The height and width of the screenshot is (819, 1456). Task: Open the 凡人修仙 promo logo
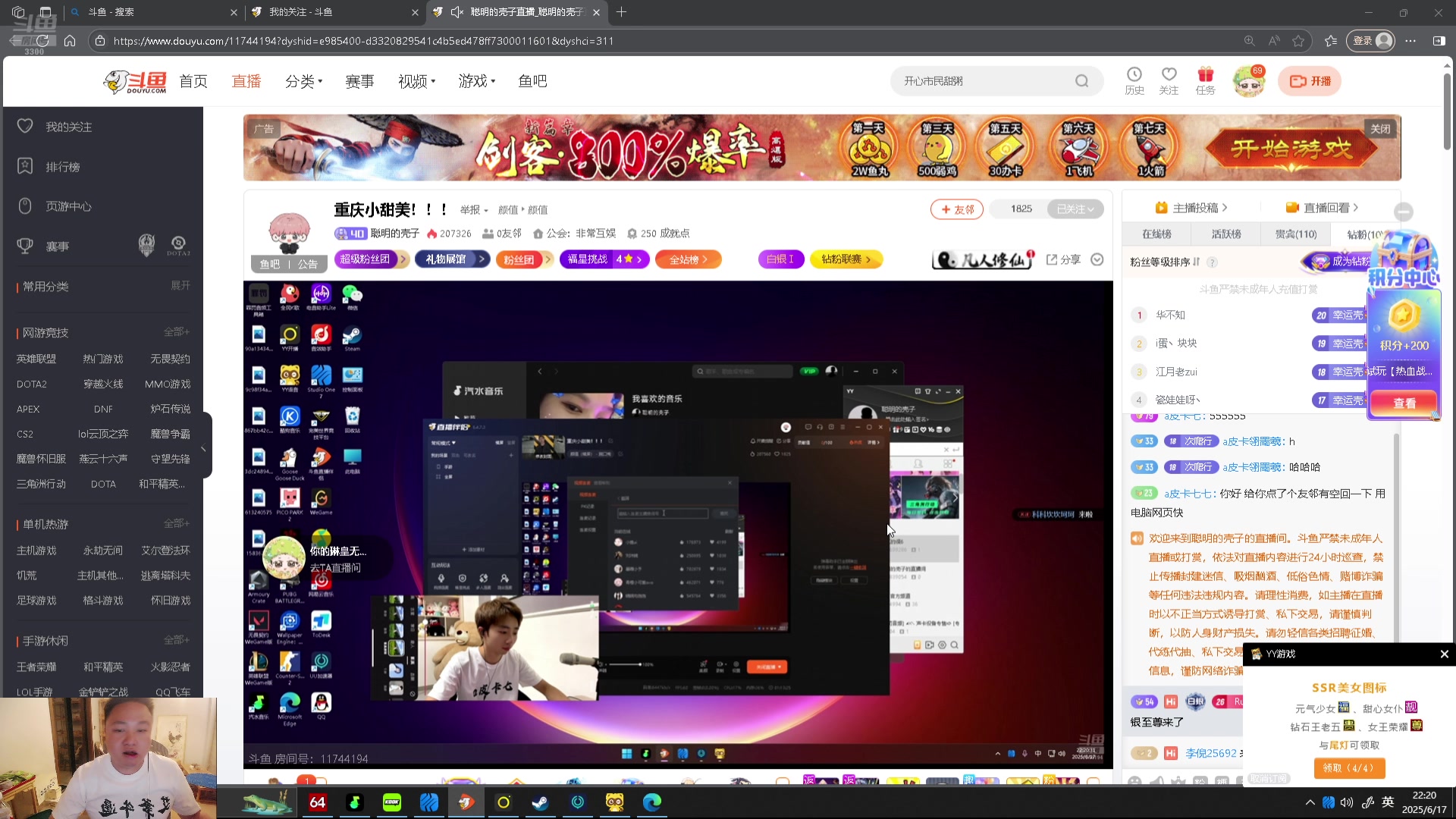983,259
